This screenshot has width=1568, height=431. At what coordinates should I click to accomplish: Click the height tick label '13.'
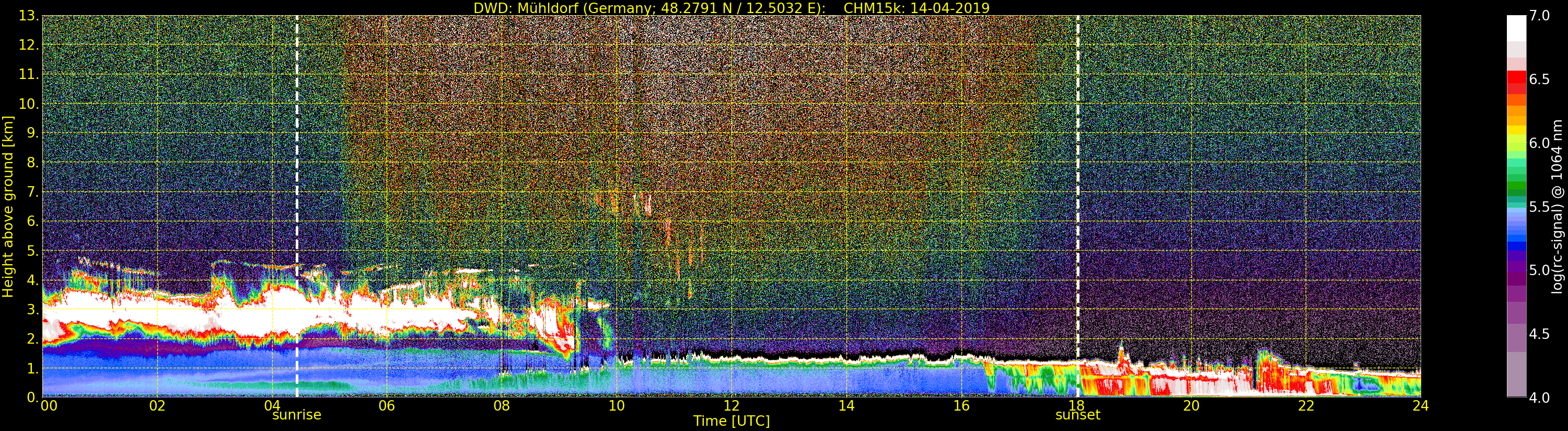click(29, 16)
